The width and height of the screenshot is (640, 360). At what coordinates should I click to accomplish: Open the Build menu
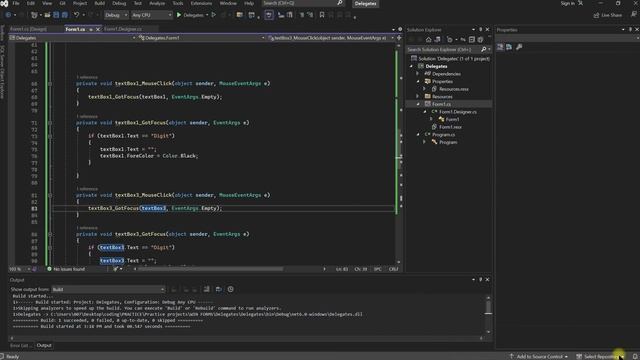tap(100, 3)
